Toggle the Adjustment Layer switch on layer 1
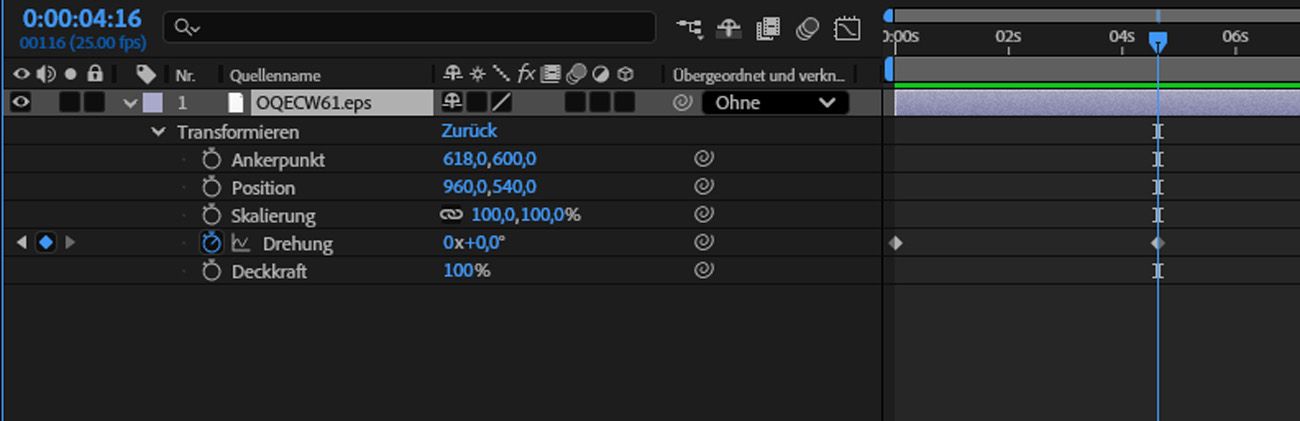 599,102
